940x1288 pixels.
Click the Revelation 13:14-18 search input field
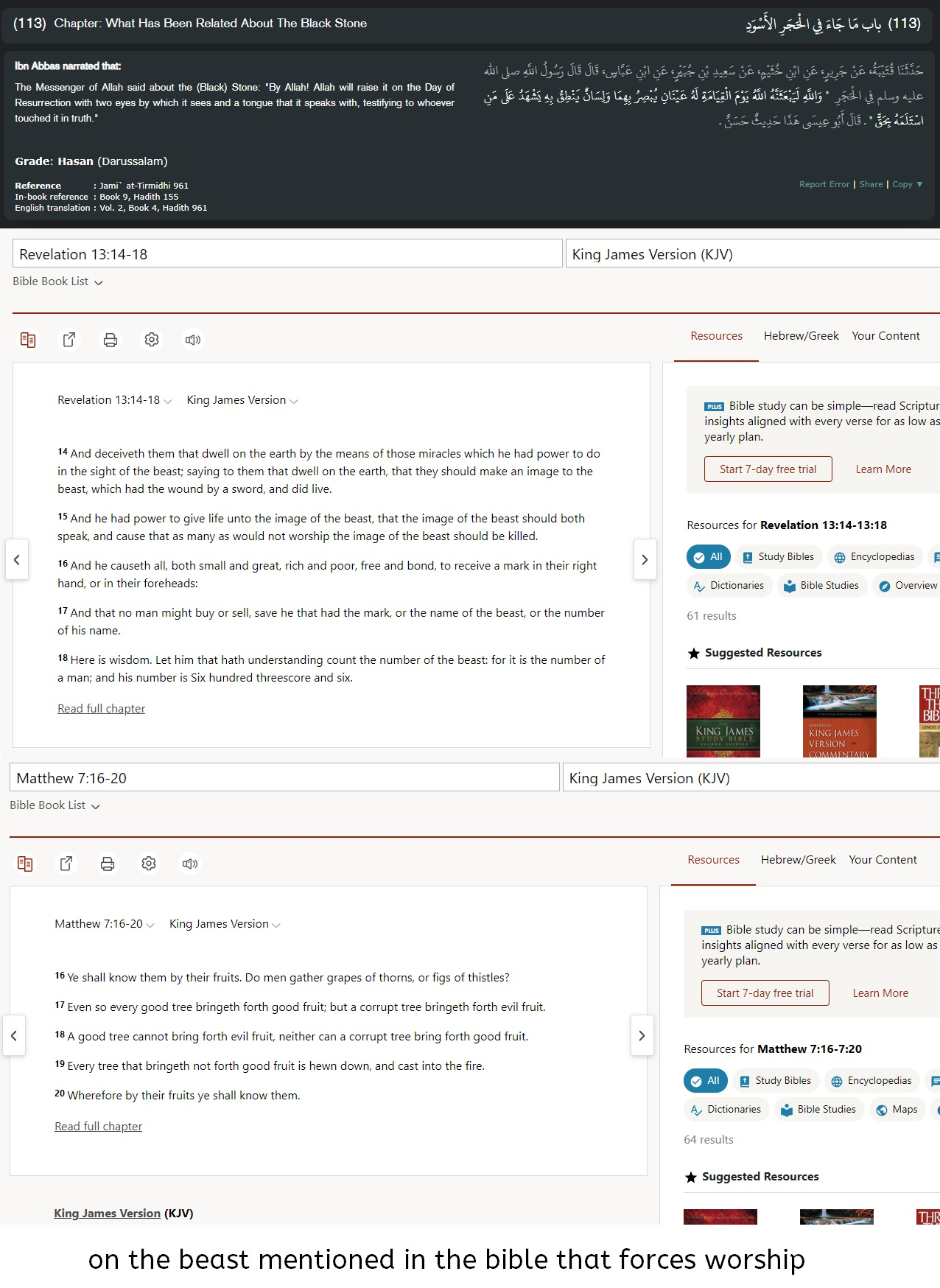tap(287, 254)
